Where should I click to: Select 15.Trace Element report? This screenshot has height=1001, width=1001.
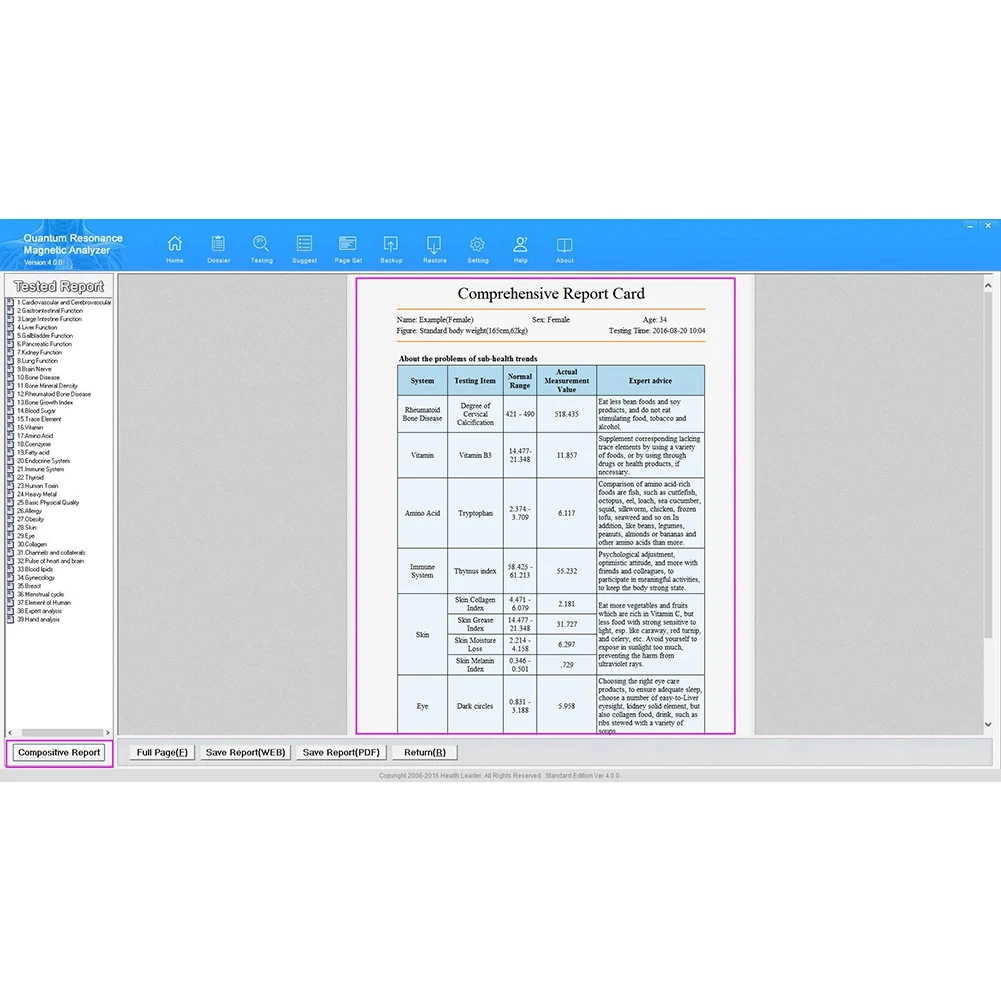point(39,419)
